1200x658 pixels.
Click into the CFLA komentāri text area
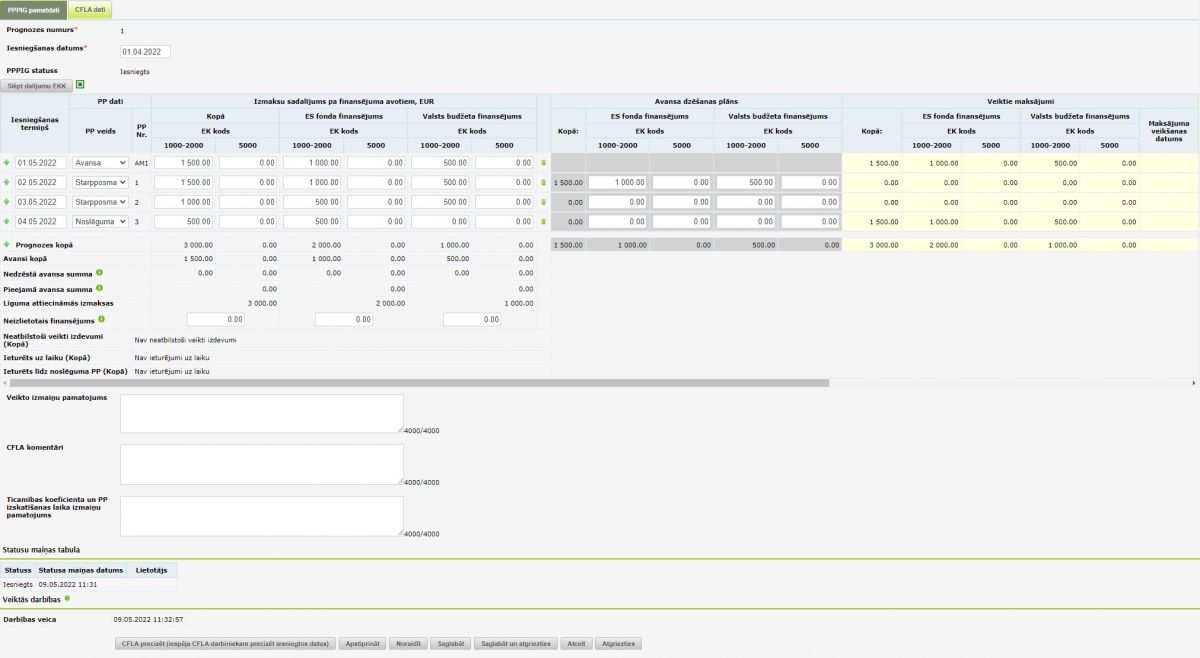click(261, 464)
